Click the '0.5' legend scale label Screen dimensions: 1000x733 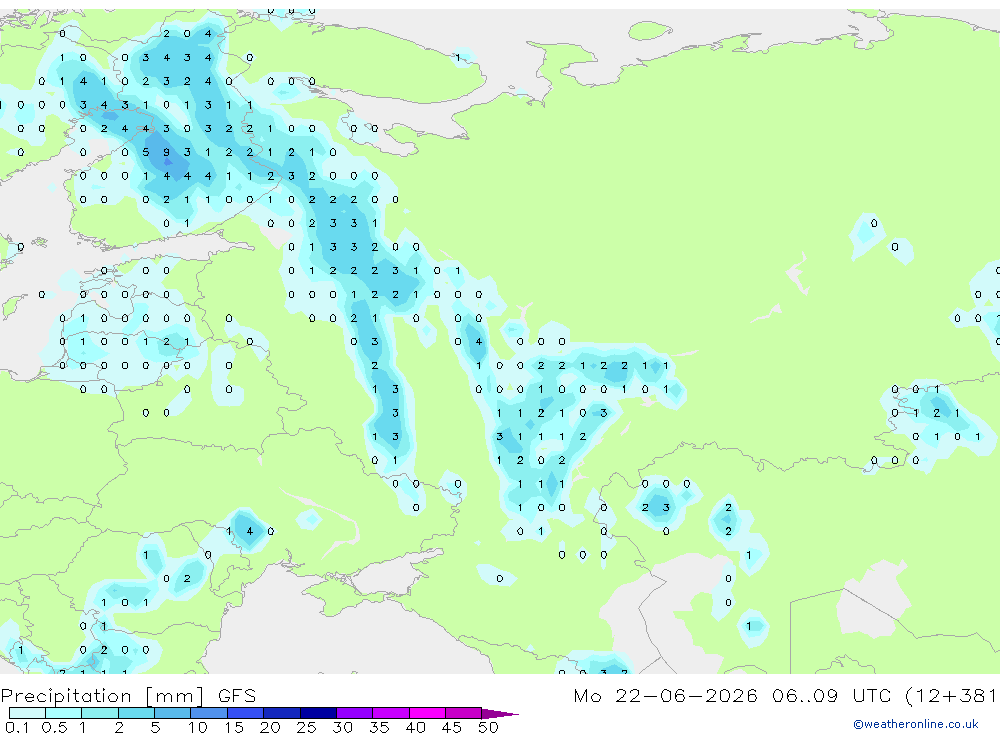(54, 727)
